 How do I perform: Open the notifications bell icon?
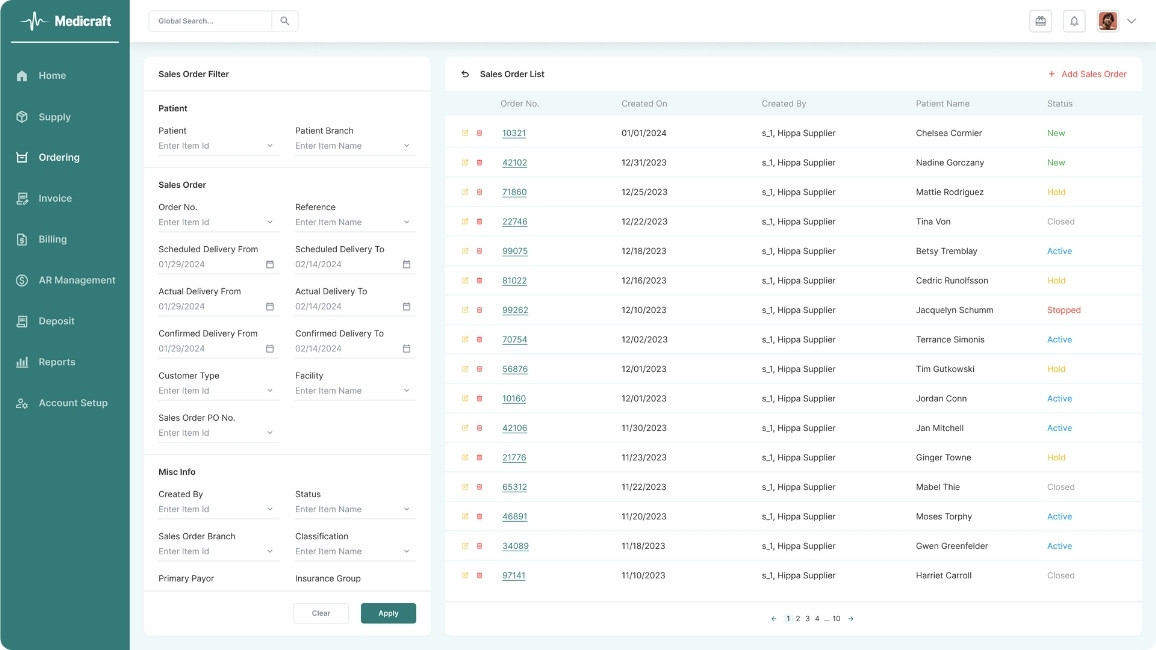pos(1074,21)
